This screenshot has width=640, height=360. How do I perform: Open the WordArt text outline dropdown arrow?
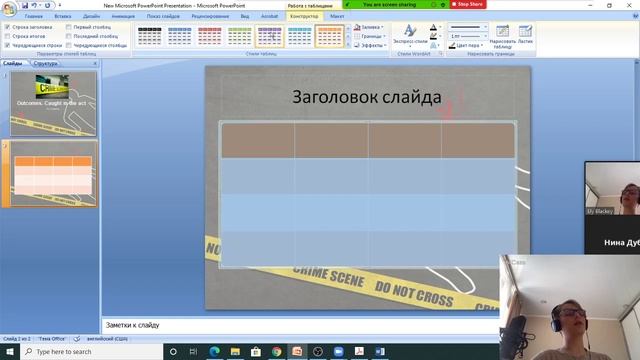pyautogui.click(x=440, y=36)
